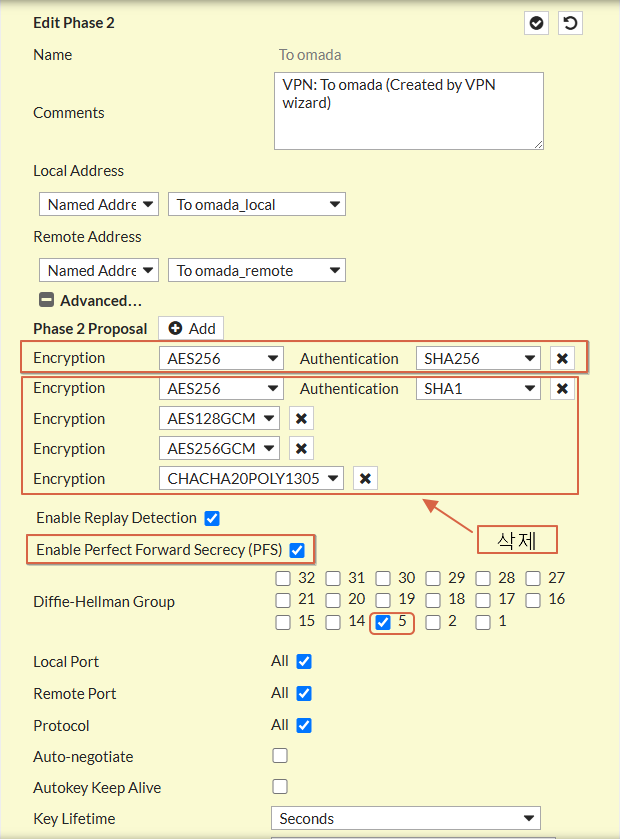The image size is (620, 839).
Task: Open encryption dropdown beside SHA1 authentication
Action: pyautogui.click(x=221, y=388)
